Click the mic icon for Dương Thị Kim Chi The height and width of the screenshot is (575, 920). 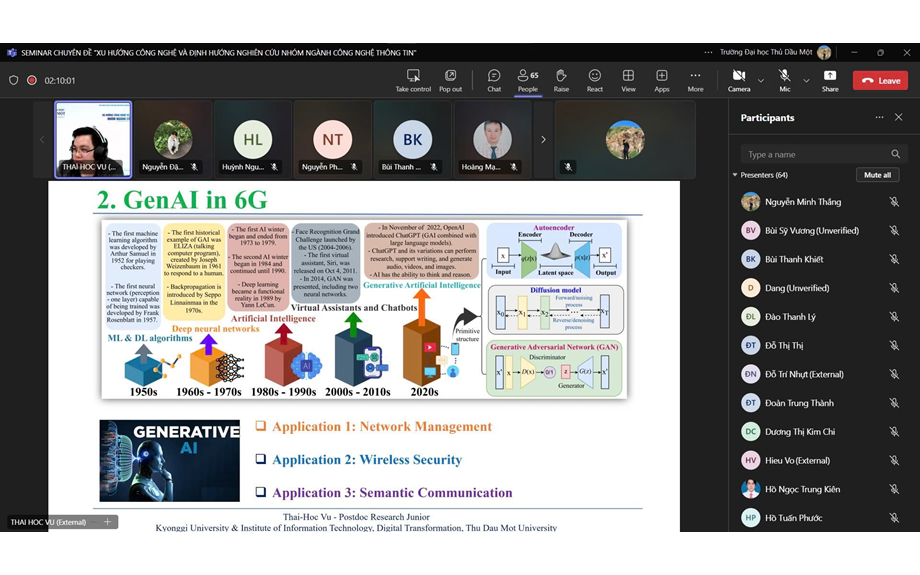point(894,432)
